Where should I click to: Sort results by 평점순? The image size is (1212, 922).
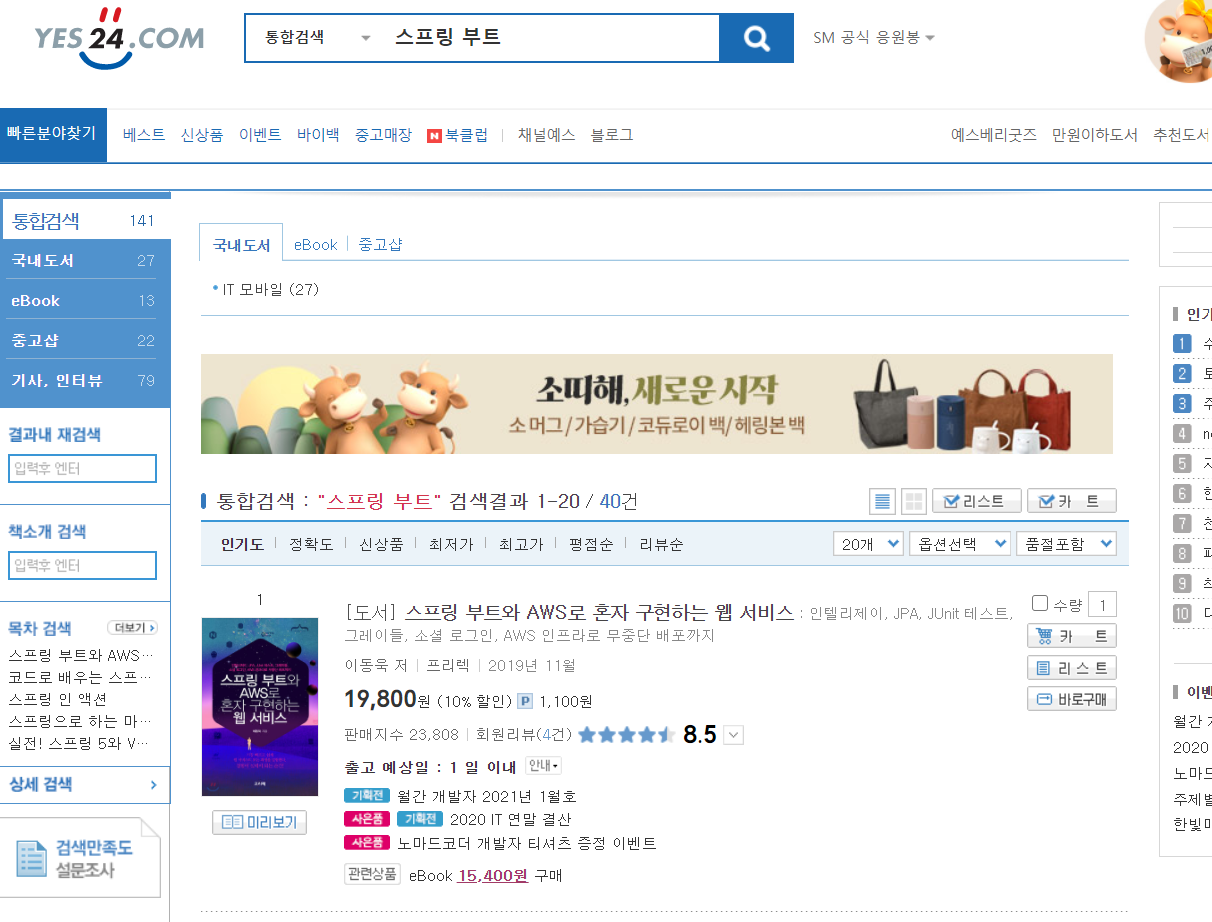point(591,544)
